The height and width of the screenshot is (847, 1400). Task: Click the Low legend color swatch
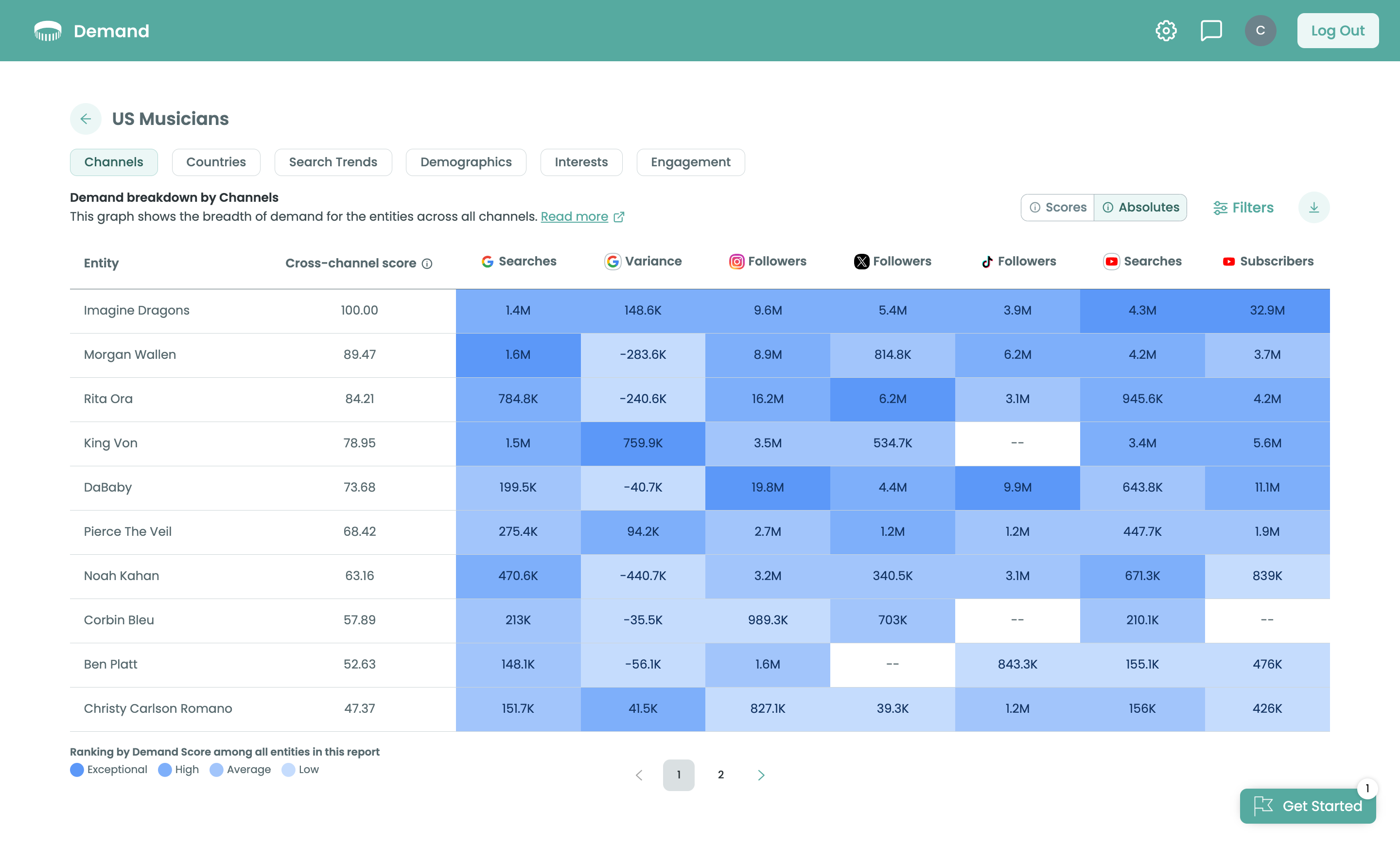pyautogui.click(x=289, y=770)
